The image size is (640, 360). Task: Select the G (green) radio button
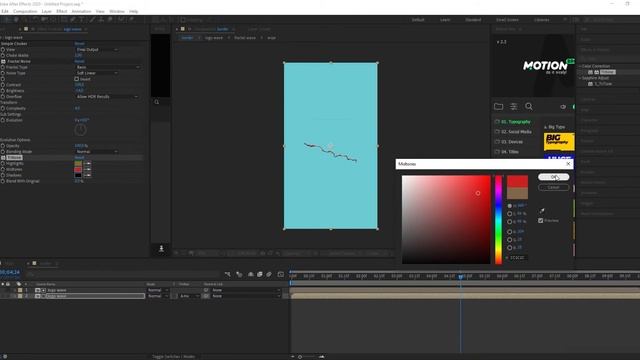click(x=509, y=240)
